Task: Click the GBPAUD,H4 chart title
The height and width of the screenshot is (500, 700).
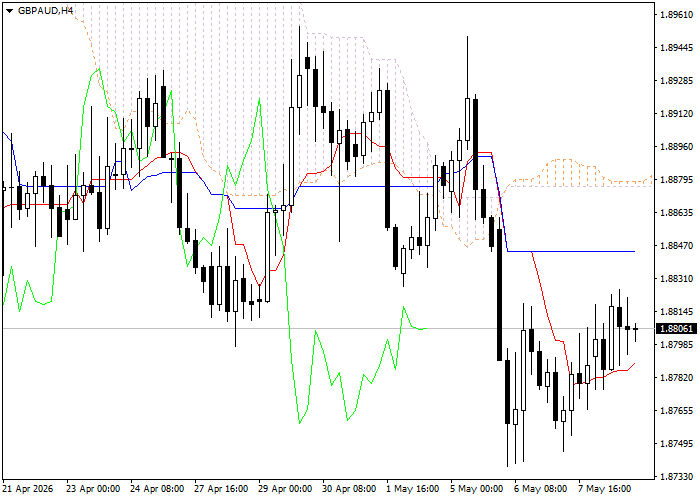Action: pos(46,10)
